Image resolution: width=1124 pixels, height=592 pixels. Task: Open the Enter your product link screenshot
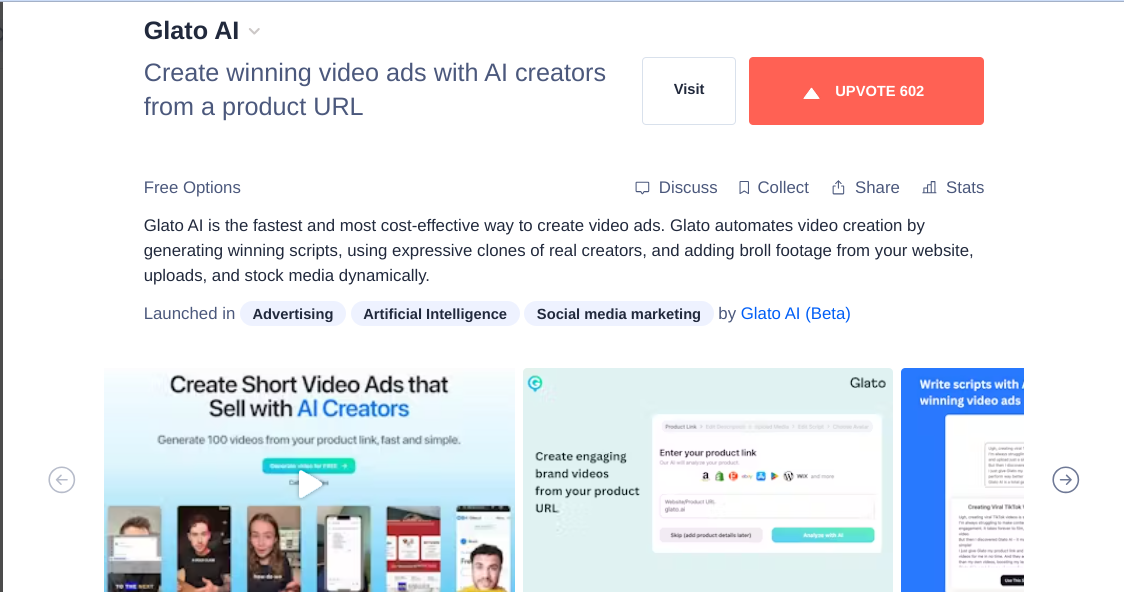[708, 480]
